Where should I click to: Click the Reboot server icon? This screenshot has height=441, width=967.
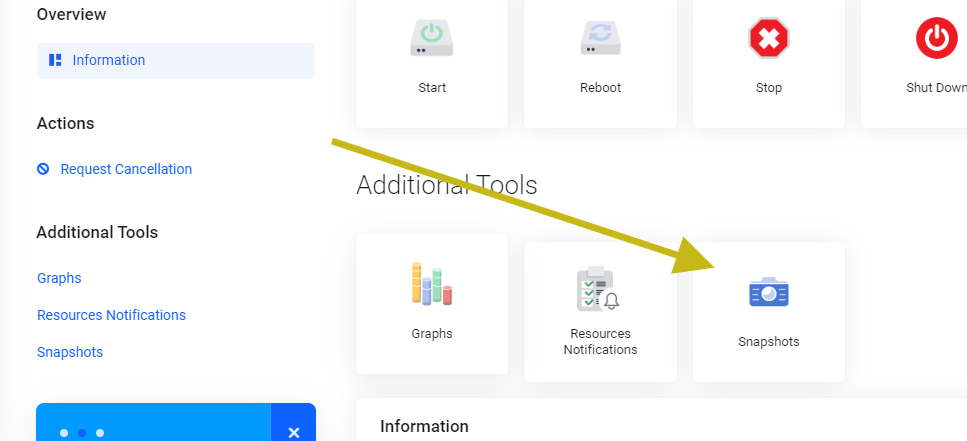[600, 38]
